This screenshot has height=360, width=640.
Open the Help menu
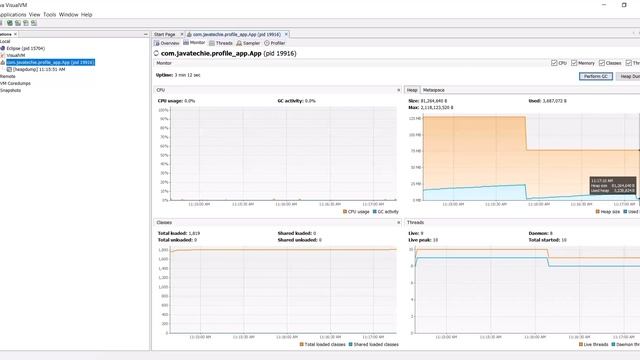pos(87,15)
